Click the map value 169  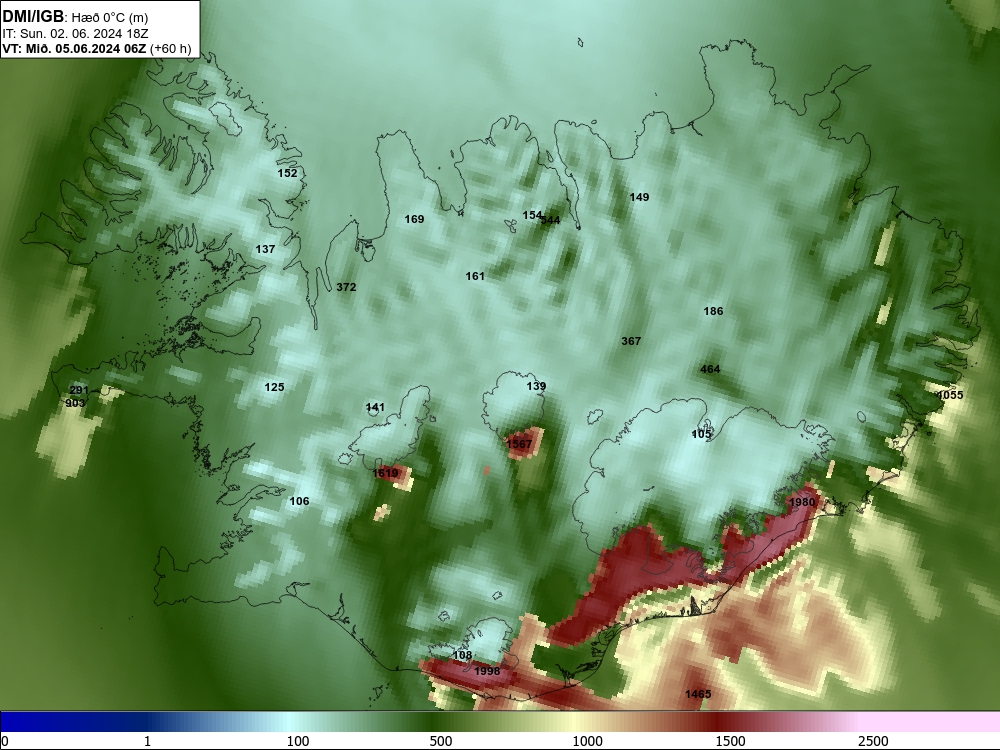pyautogui.click(x=415, y=219)
